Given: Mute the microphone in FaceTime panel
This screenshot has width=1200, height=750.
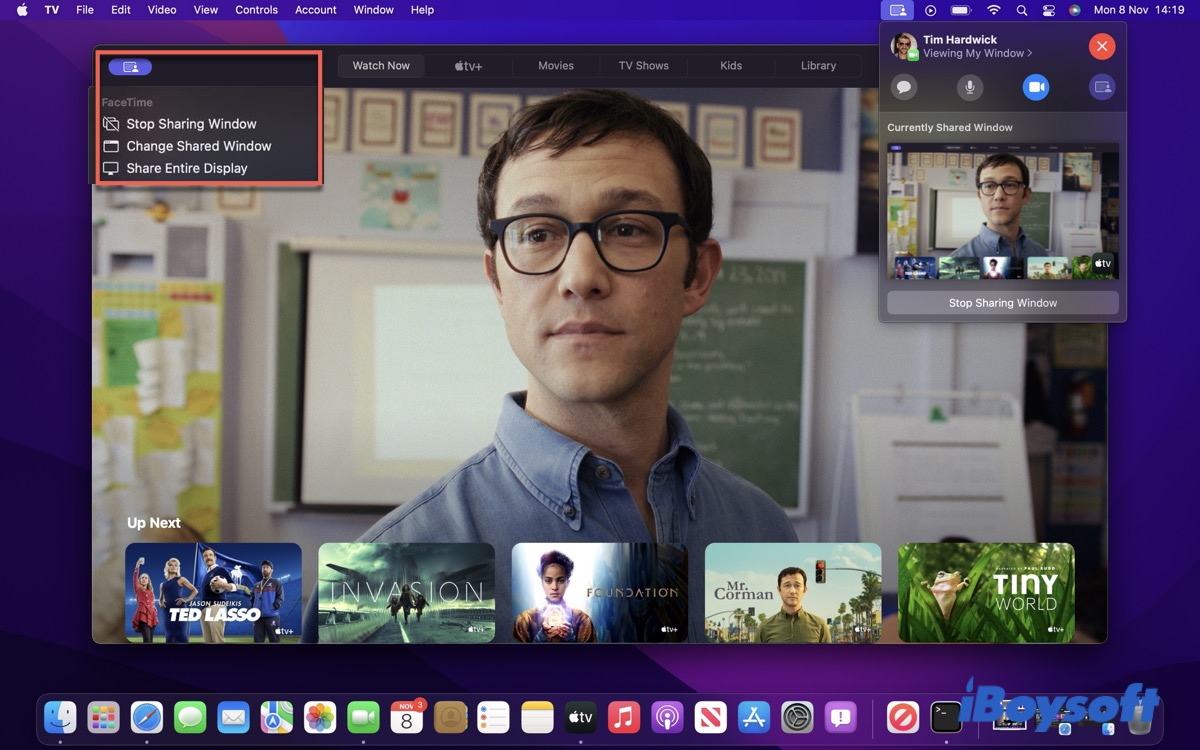Looking at the screenshot, I should 969,87.
